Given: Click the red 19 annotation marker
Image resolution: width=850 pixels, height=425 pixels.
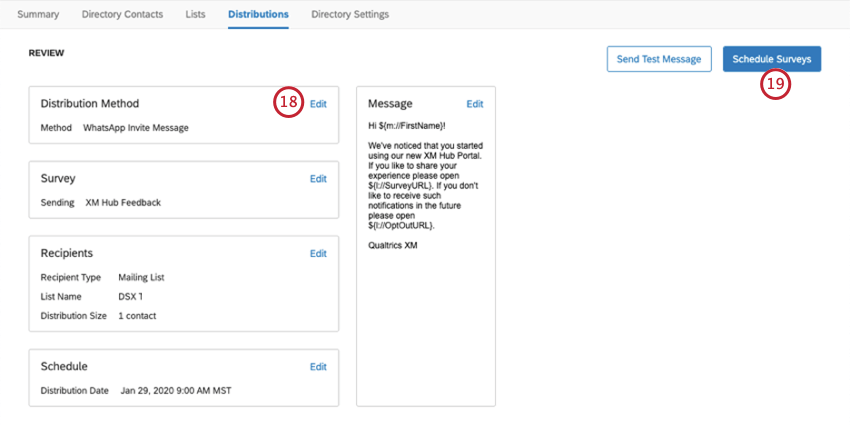Looking at the screenshot, I should 775,86.
